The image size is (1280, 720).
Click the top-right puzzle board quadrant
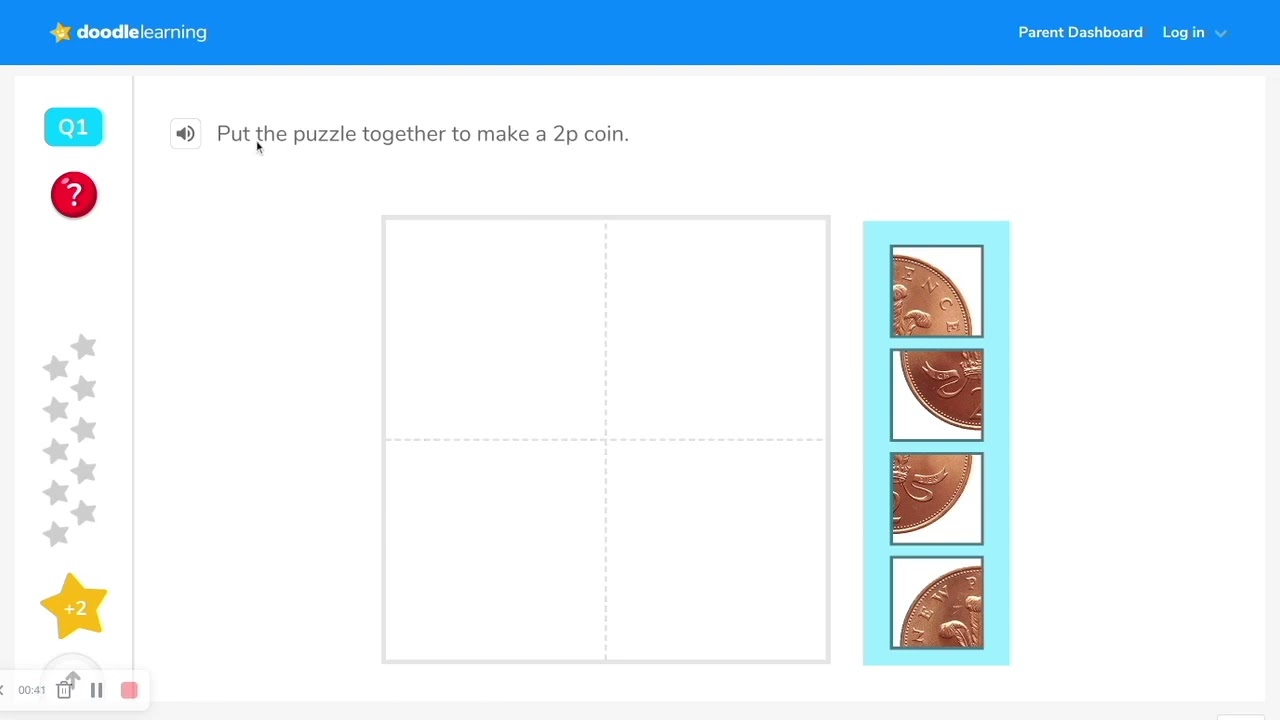716,329
